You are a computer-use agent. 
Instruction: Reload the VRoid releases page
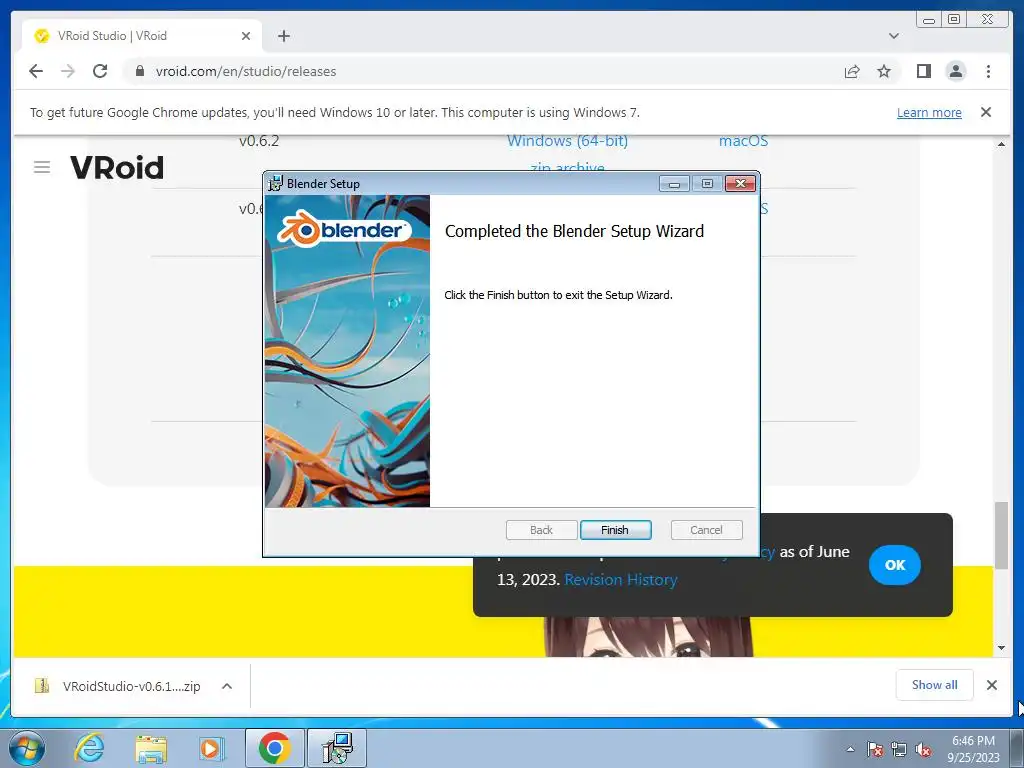click(x=100, y=71)
